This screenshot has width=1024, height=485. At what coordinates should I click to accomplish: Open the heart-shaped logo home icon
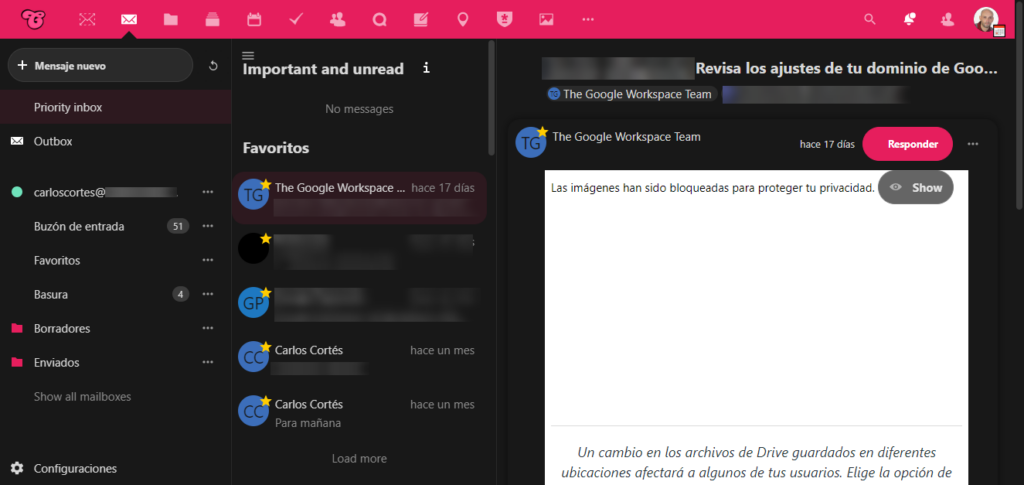click(33, 19)
